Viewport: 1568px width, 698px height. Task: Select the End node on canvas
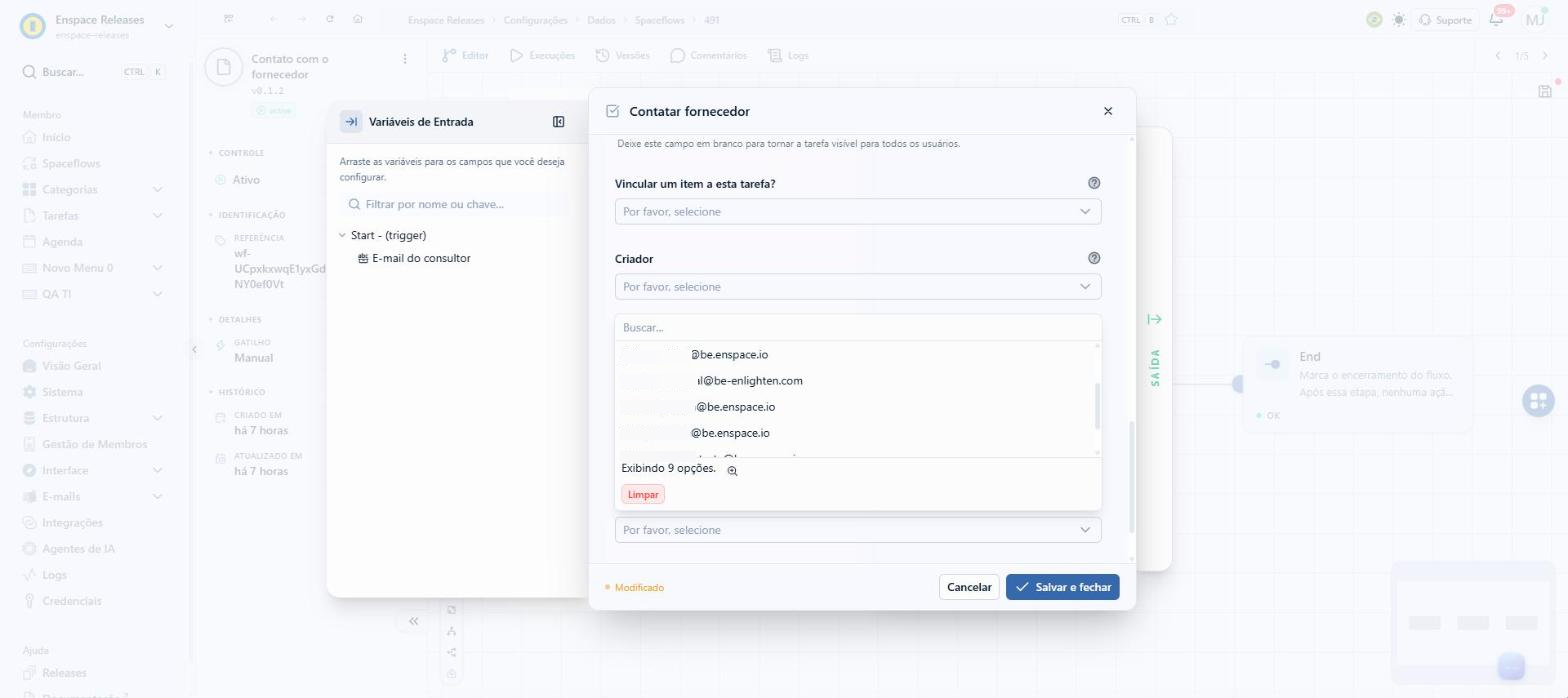(1357, 384)
